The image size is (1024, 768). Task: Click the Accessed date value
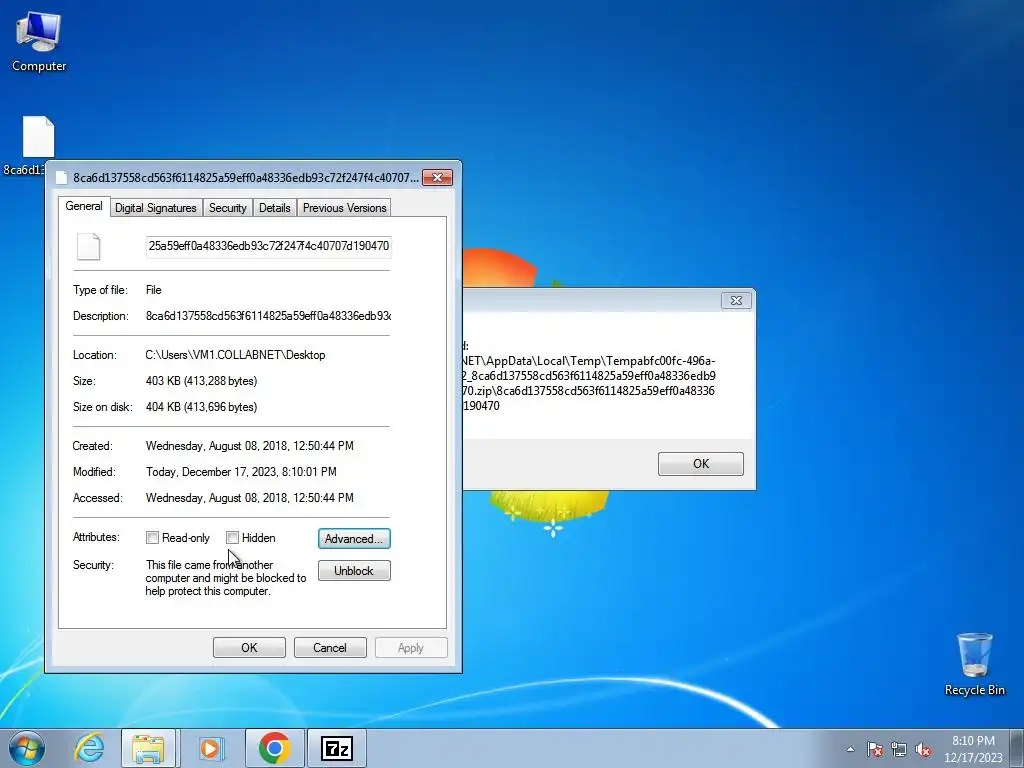[249, 498]
